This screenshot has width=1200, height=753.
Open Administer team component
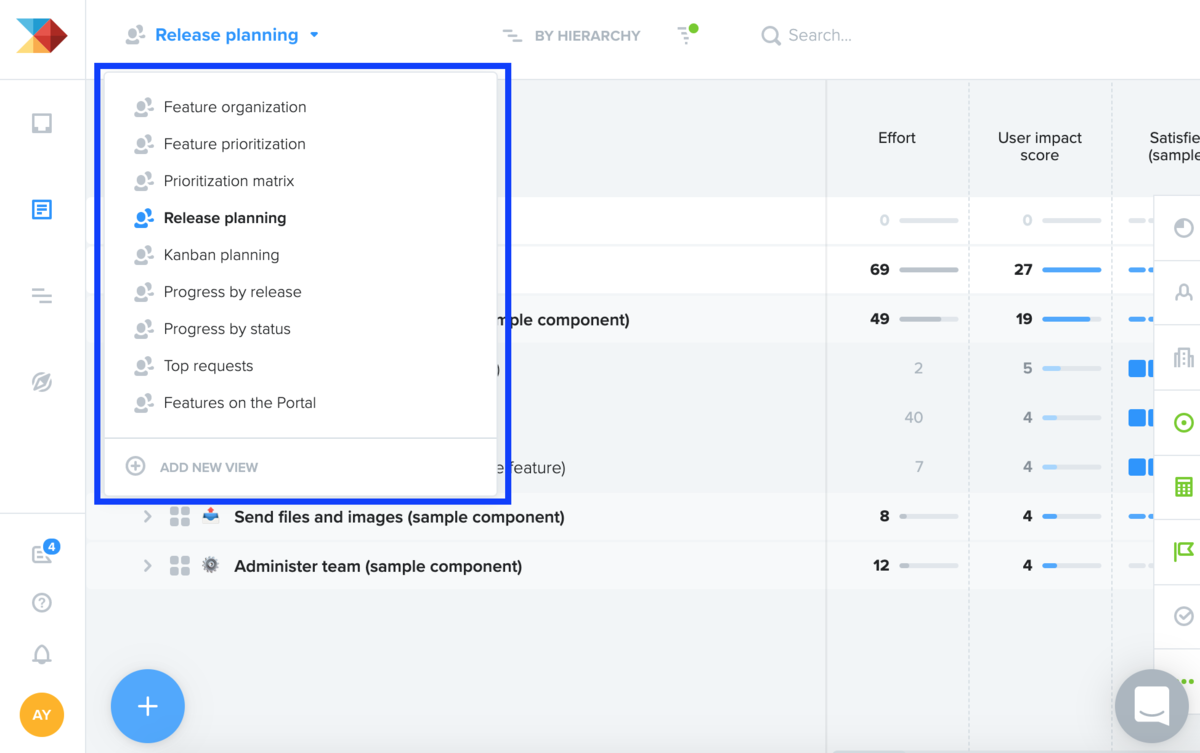click(378, 566)
